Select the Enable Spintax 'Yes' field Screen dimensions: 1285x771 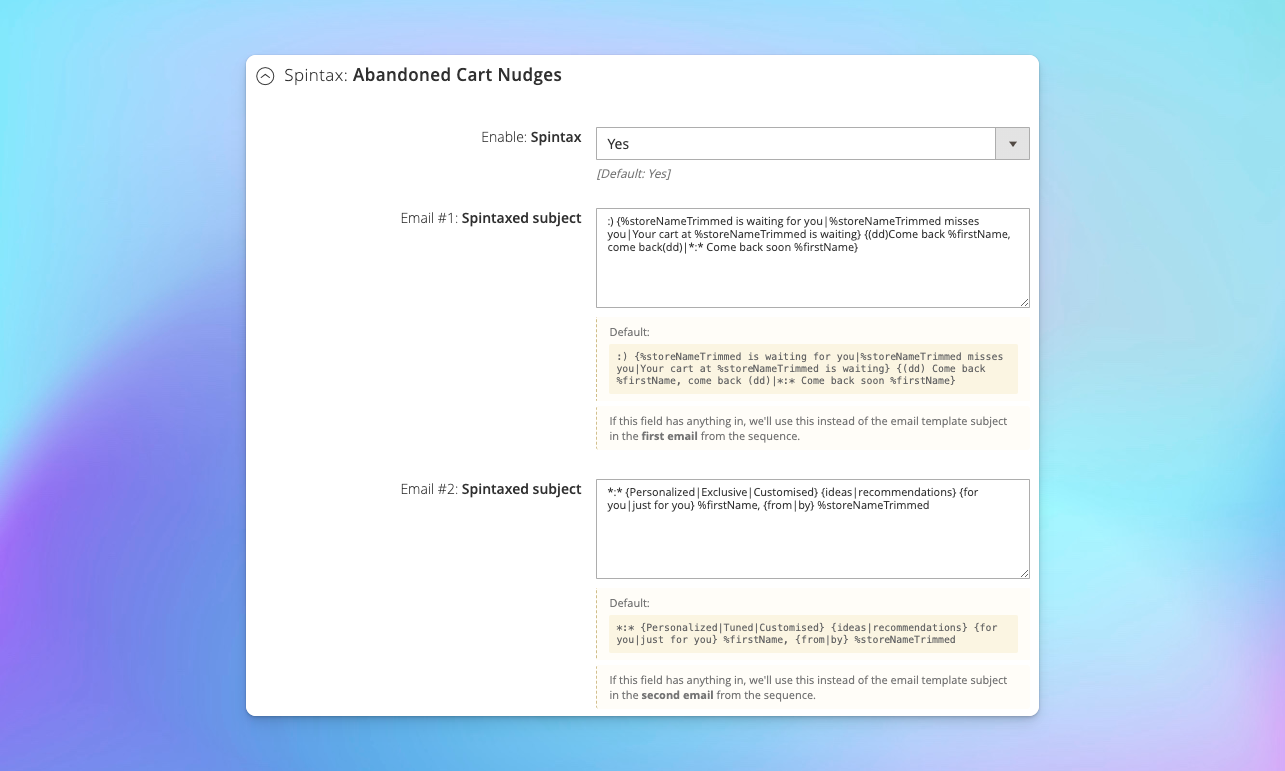click(x=813, y=144)
